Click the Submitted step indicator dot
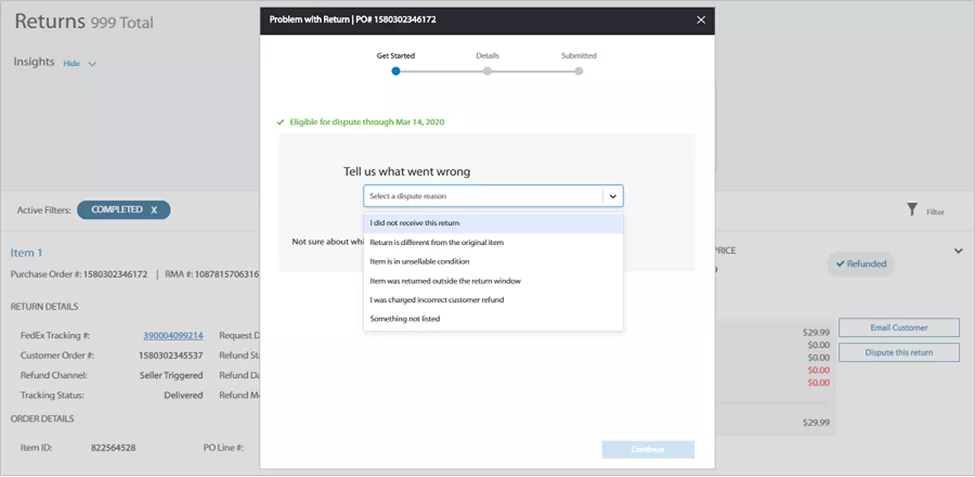This screenshot has height=477, width=975. pos(579,71)
